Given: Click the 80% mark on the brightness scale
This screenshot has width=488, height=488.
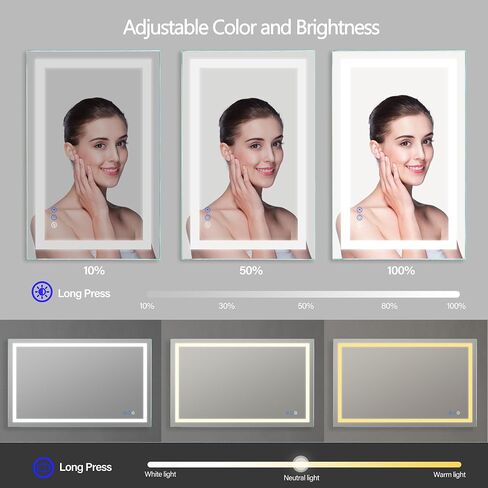Looking at the screenshot, I should pyautogui.click(x=389, y=306).
